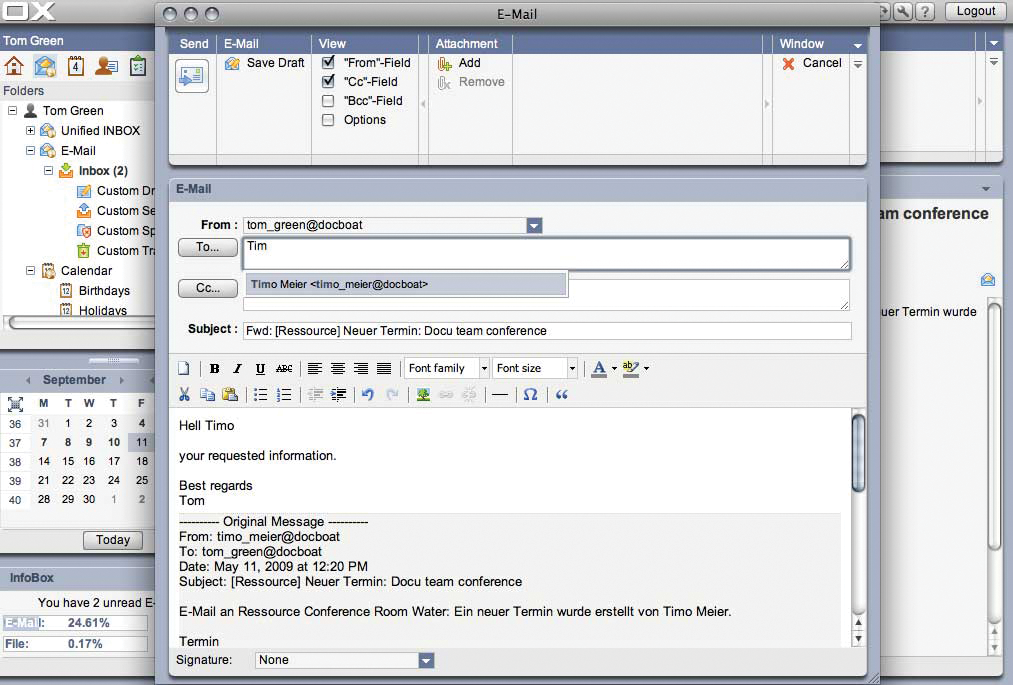Click the Subject input field
Viewport: 1013px width, 685px height.
click(x=546, y=331)
